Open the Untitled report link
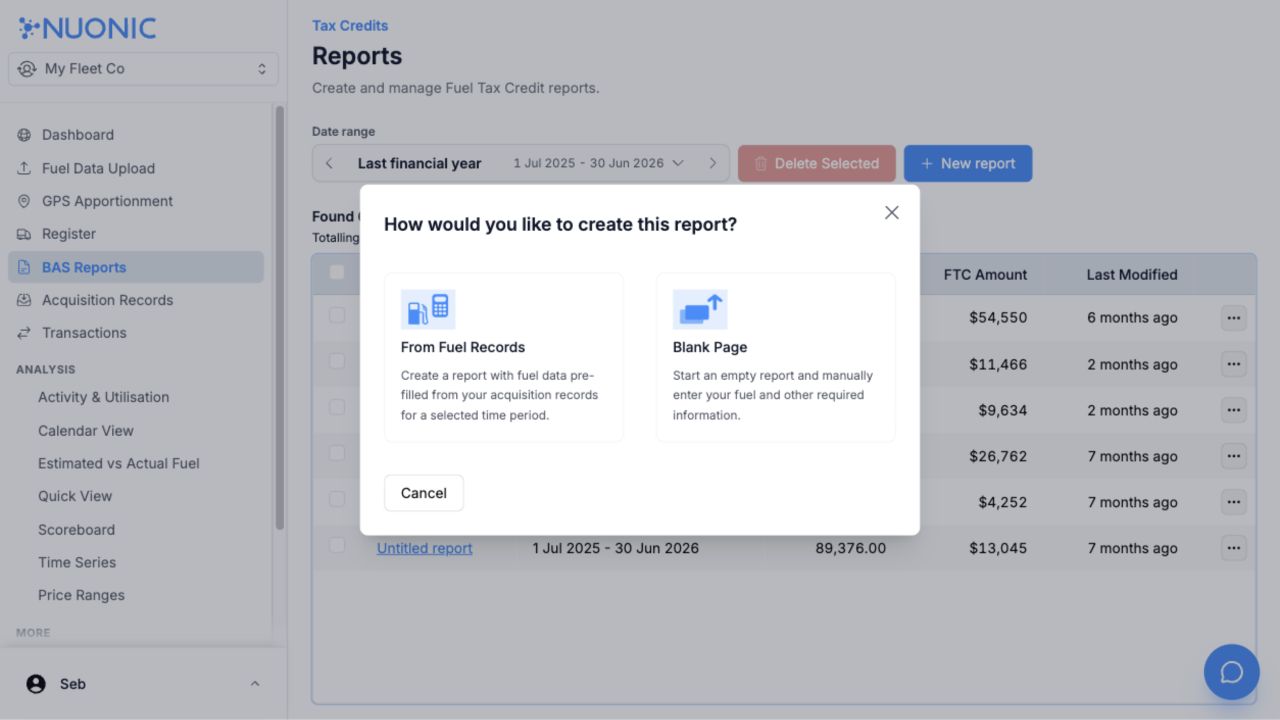This screenshot has height=720, width=1280. [424, 548]
